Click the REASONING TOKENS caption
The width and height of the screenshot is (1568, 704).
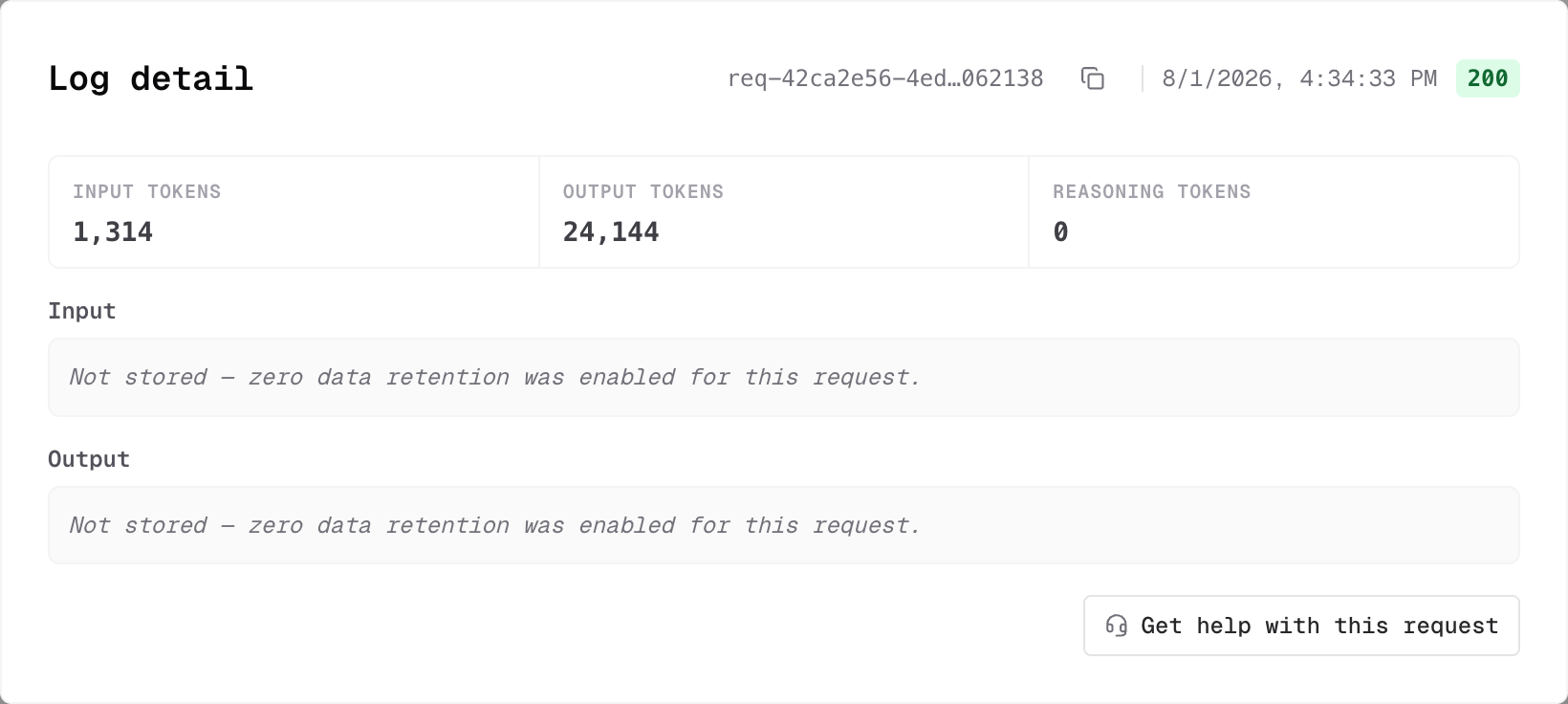pyautogui.click(x=1152, y=192)
